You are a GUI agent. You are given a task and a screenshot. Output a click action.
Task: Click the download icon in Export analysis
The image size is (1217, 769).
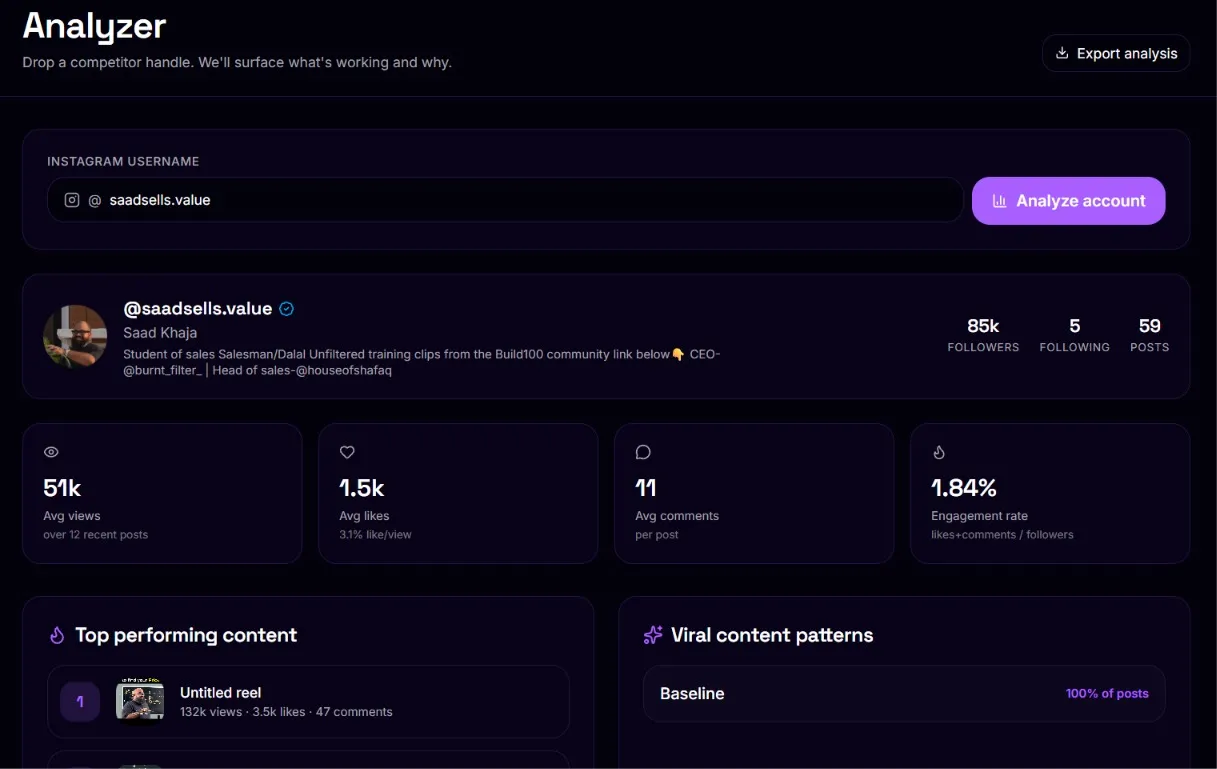1062,53
